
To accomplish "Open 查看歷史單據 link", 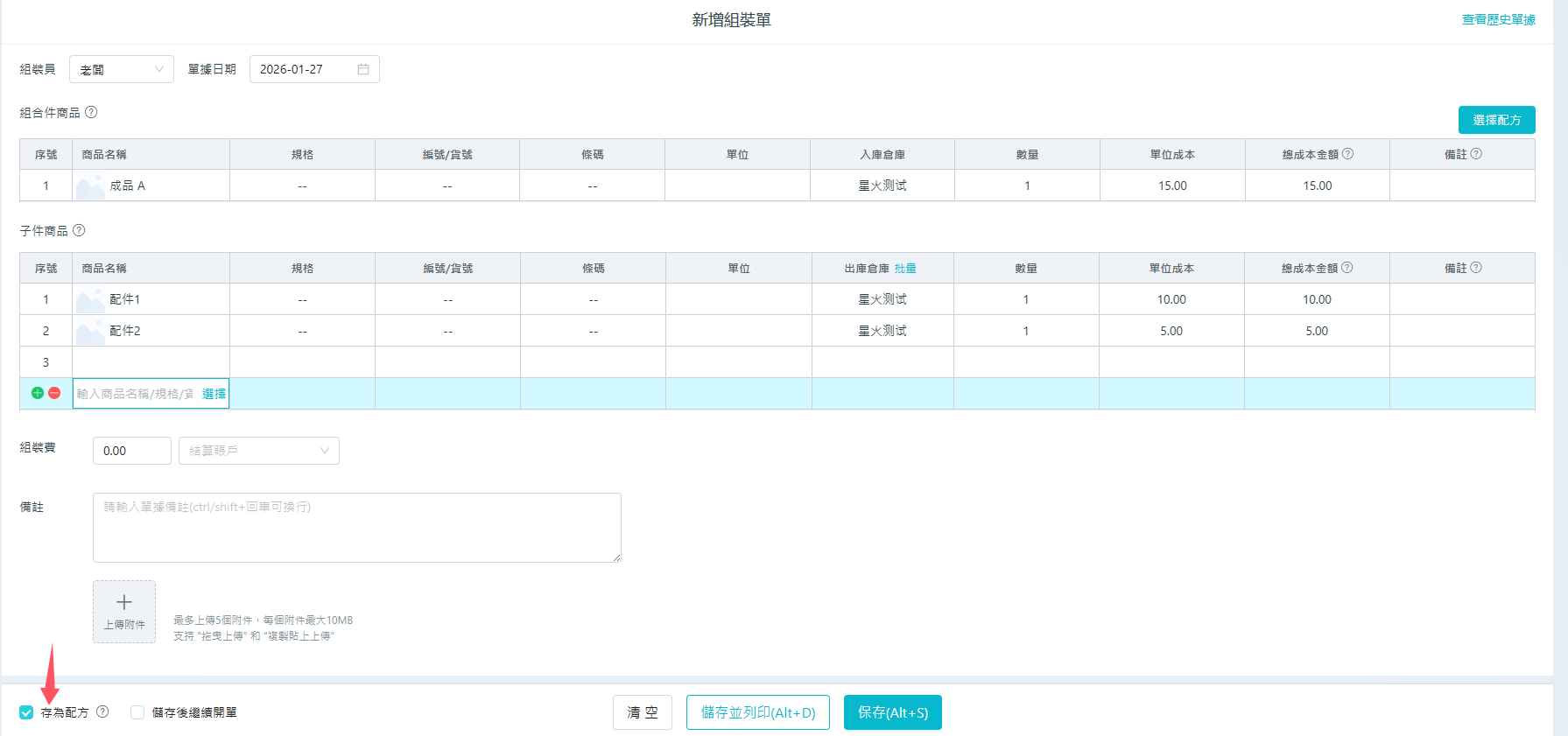I will [1498, 19].
